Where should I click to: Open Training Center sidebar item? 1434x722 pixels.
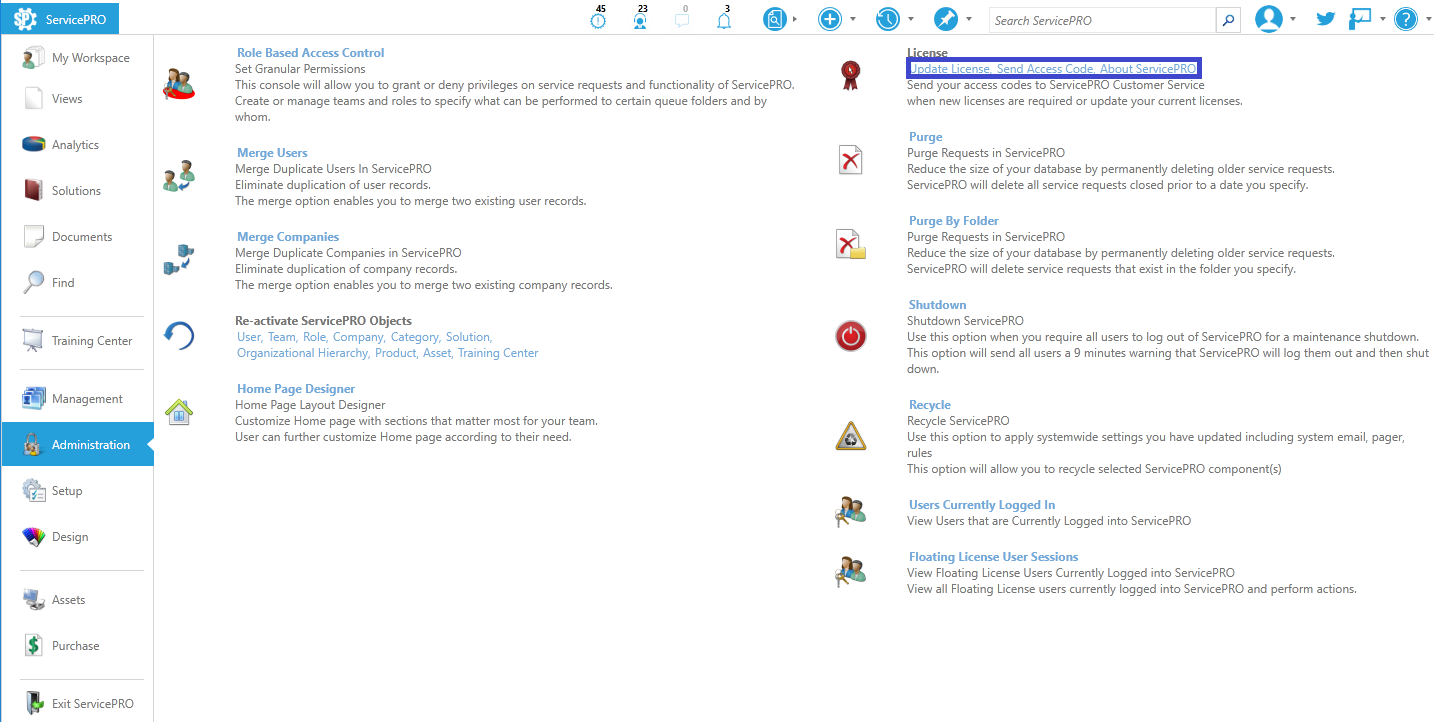point(77,341)
